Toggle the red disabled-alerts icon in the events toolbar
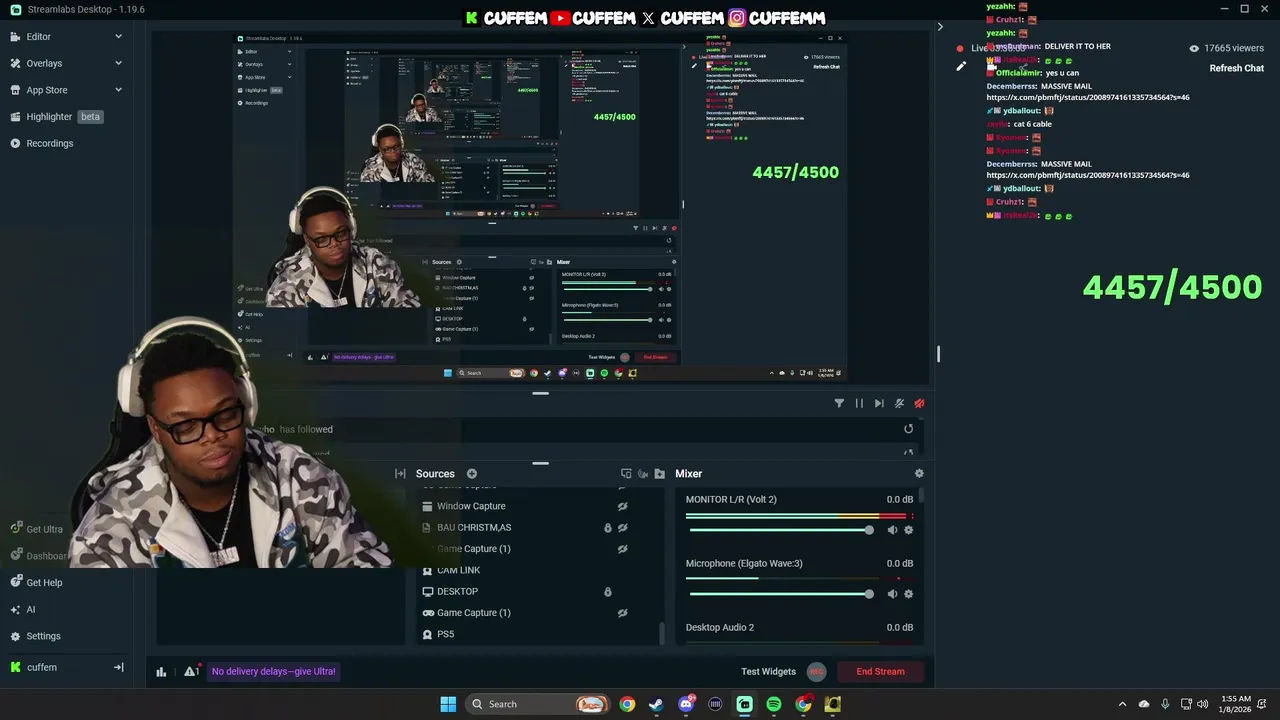 click(x=919, y=403)
